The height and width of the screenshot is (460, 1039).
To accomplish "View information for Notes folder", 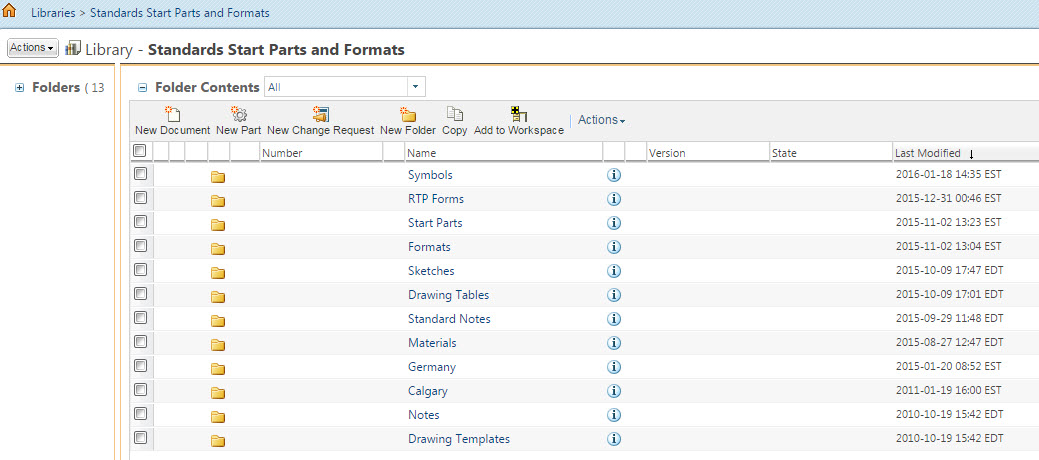I will [614, 415].
